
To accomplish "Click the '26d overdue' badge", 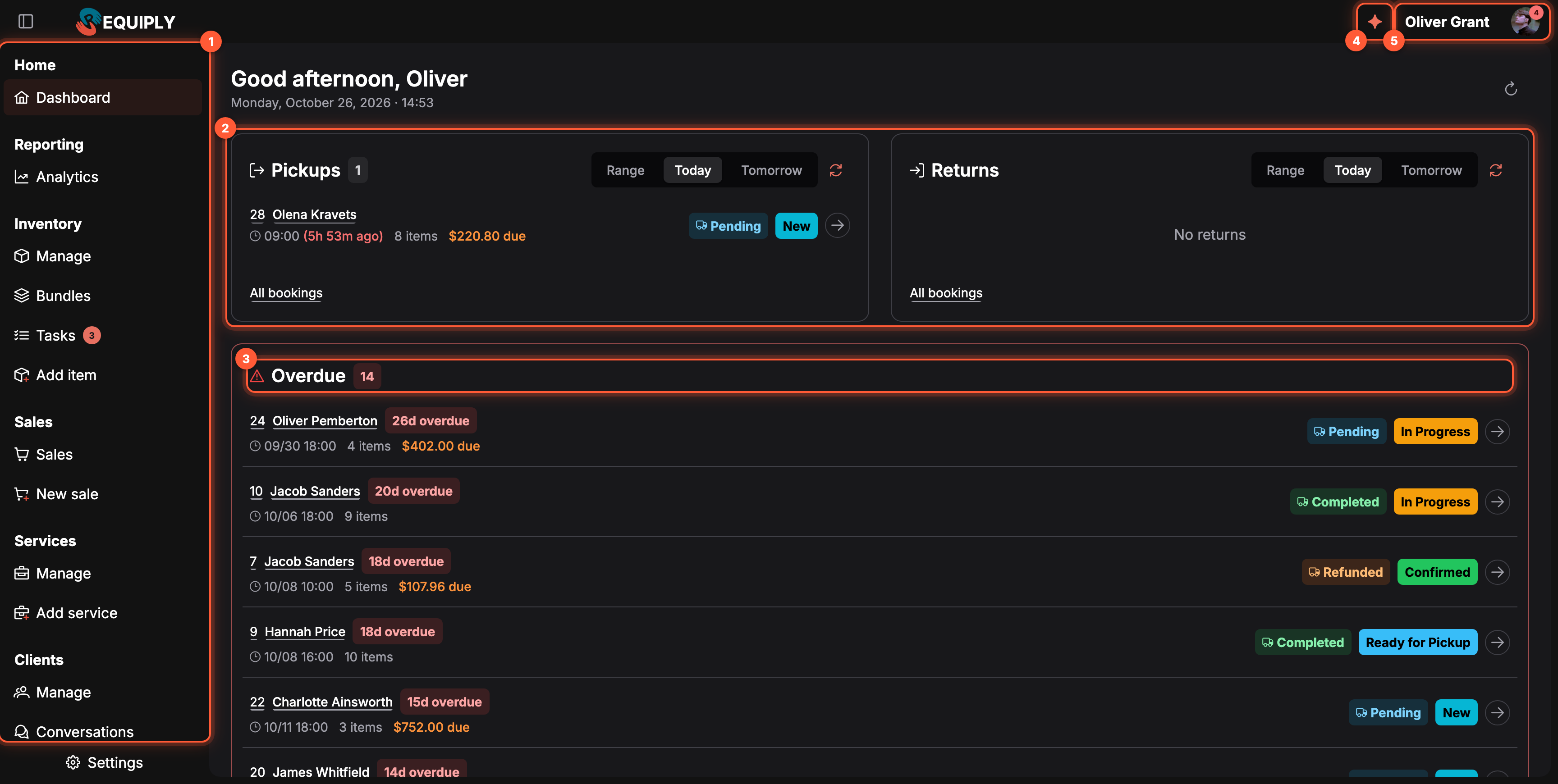I will (431, 421).
